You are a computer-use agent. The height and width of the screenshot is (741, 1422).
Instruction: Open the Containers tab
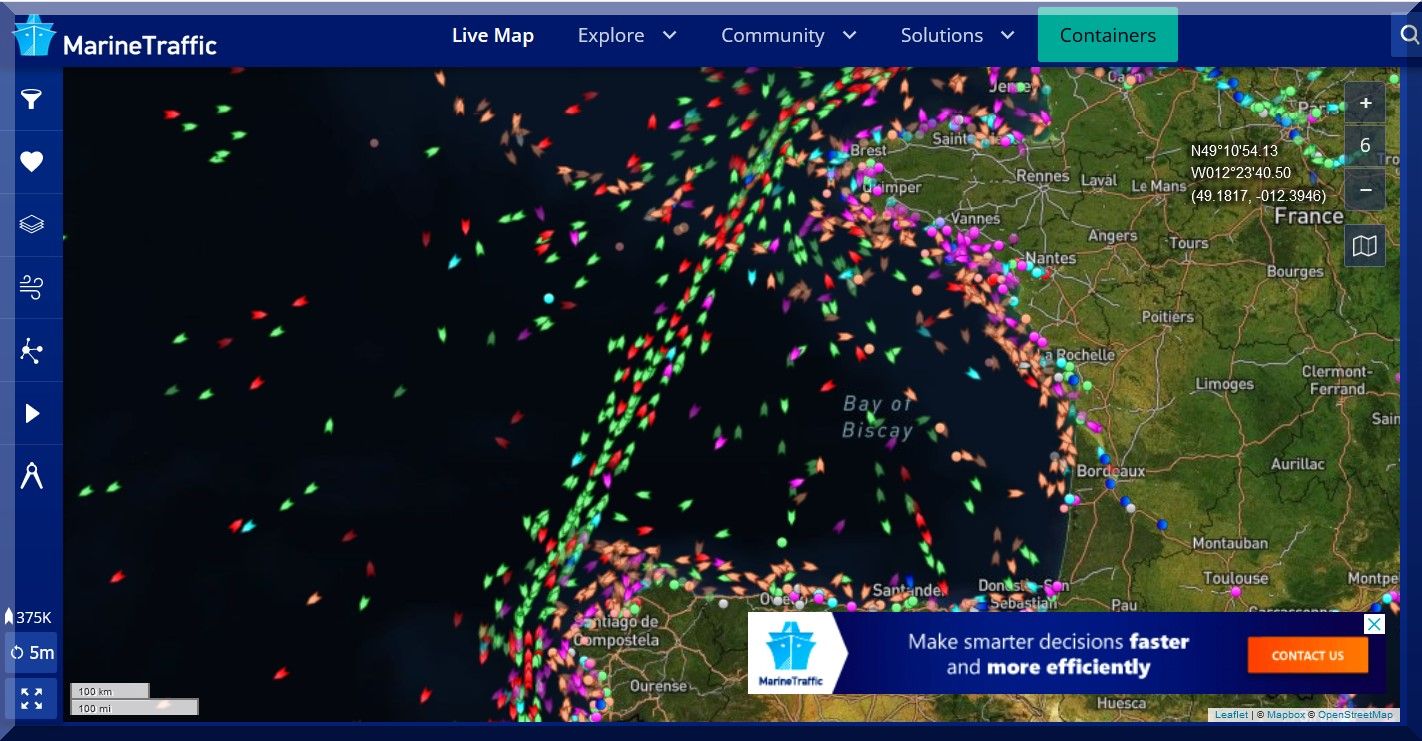[x=1107, y=36]
